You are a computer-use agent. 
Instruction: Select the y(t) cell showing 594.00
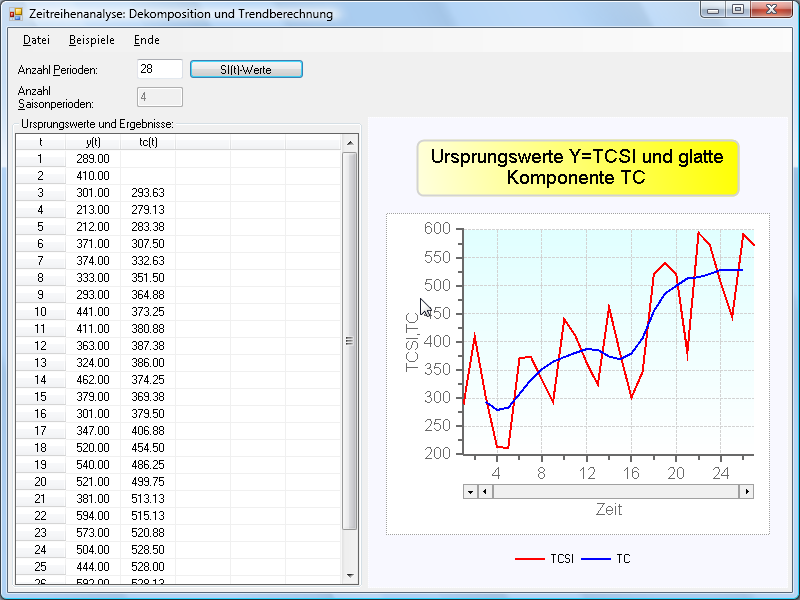click(x=93, y=515)
